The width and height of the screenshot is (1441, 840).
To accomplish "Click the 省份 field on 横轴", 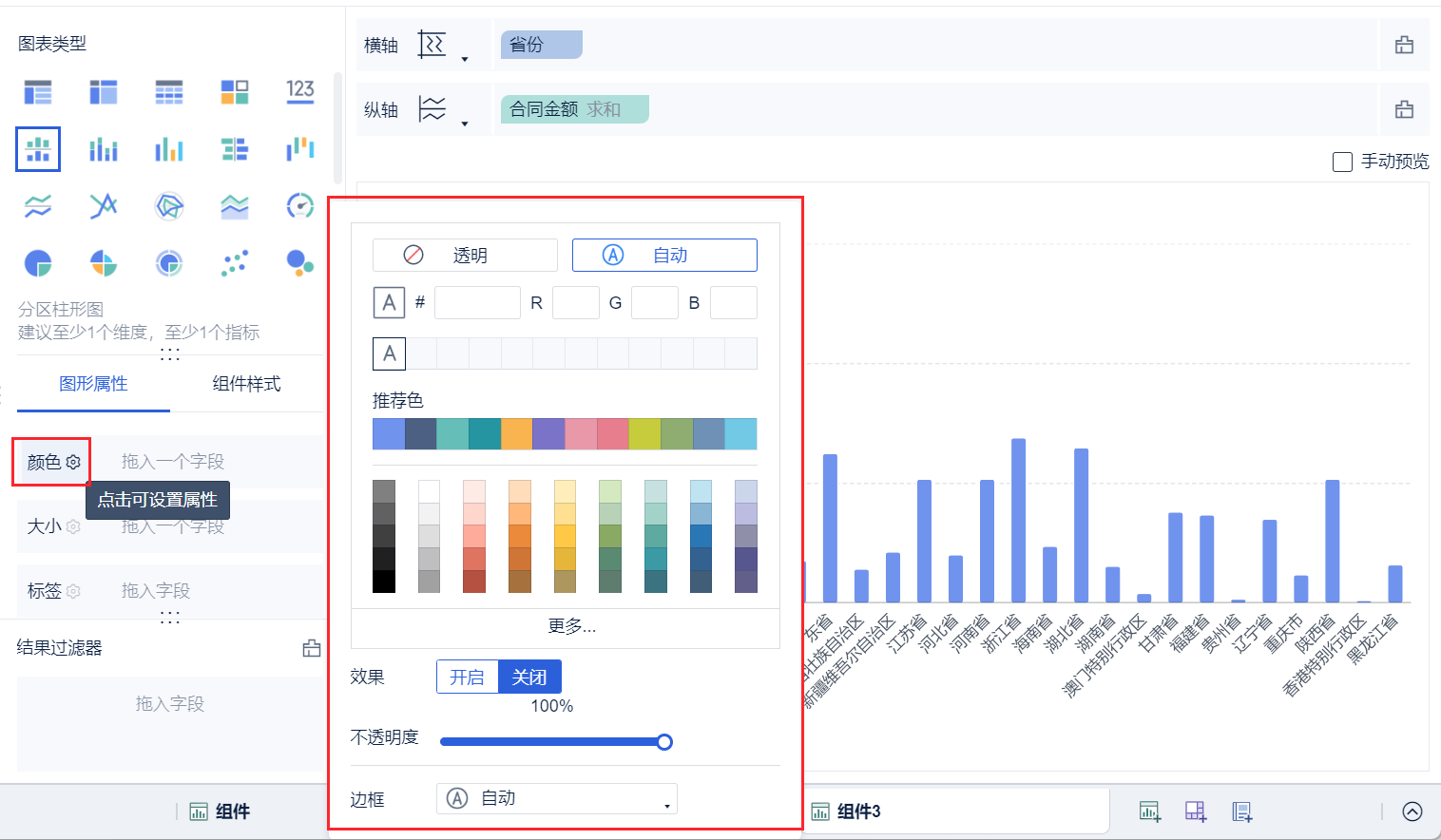I will [541, 45].
